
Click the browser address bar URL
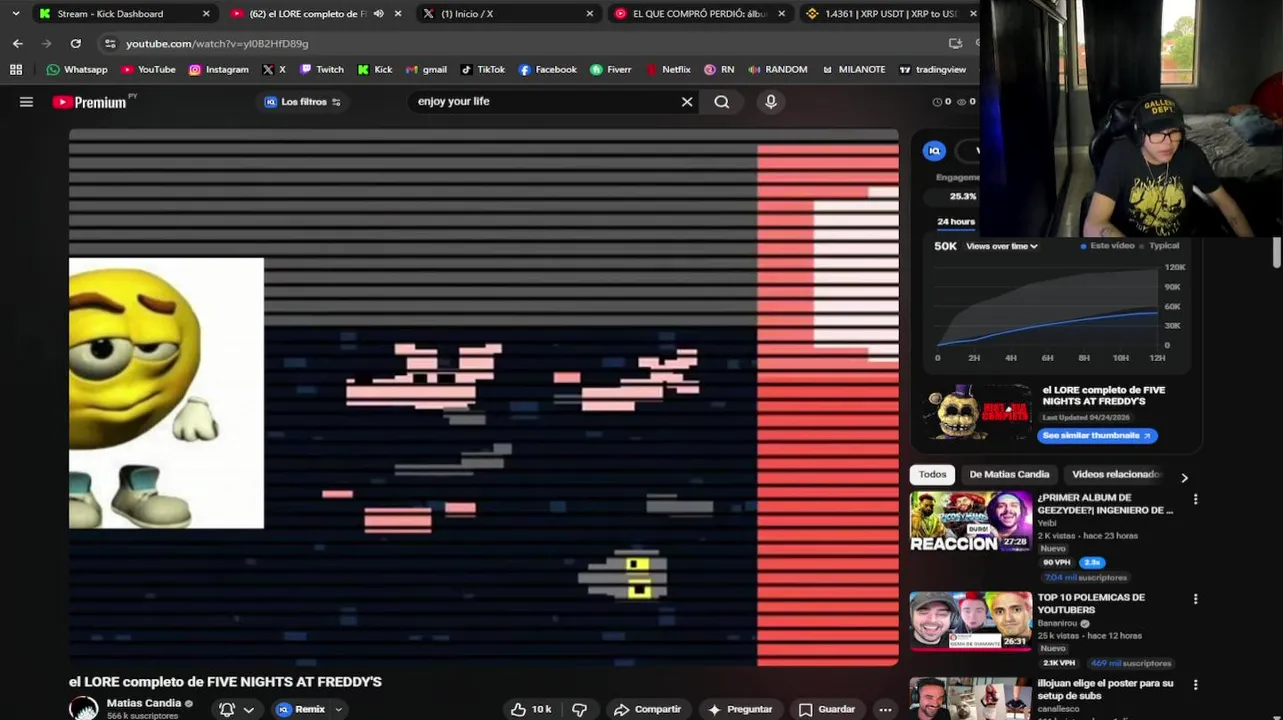[217, 44]
